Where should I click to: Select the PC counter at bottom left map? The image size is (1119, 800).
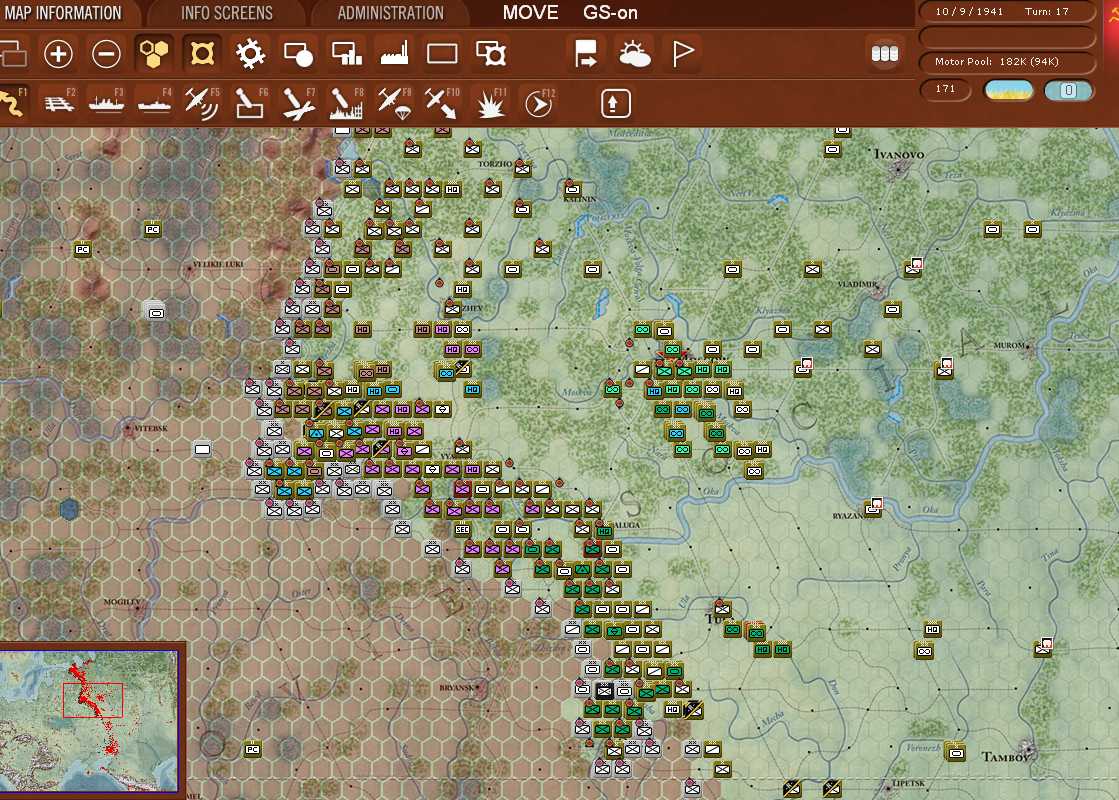click(x=253, y=749)
